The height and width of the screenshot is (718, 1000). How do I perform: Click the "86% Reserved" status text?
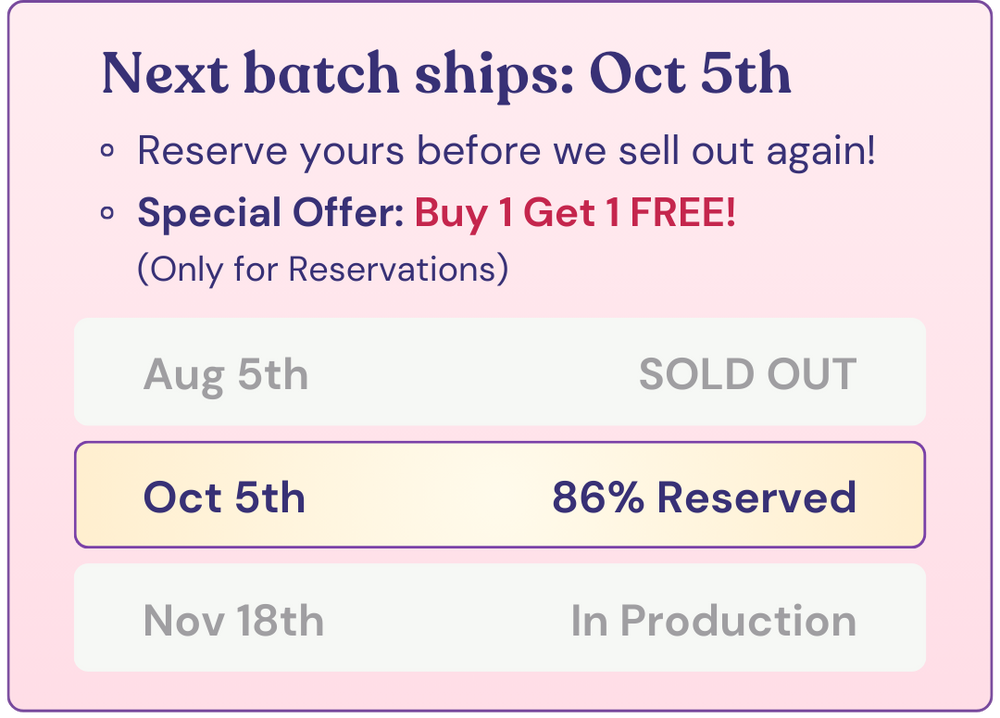coord(703,498)
